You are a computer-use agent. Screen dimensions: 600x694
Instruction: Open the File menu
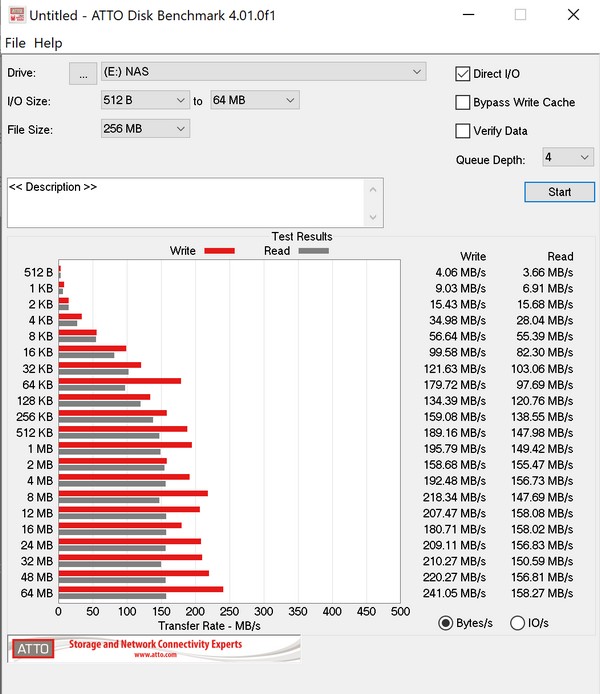pyautogui.click(x=15, y=43)
